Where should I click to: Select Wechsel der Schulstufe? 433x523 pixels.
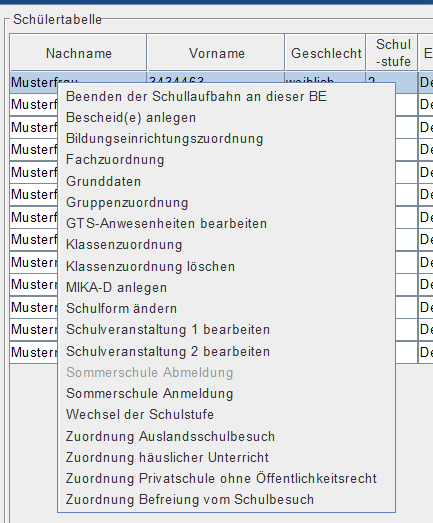227,415
